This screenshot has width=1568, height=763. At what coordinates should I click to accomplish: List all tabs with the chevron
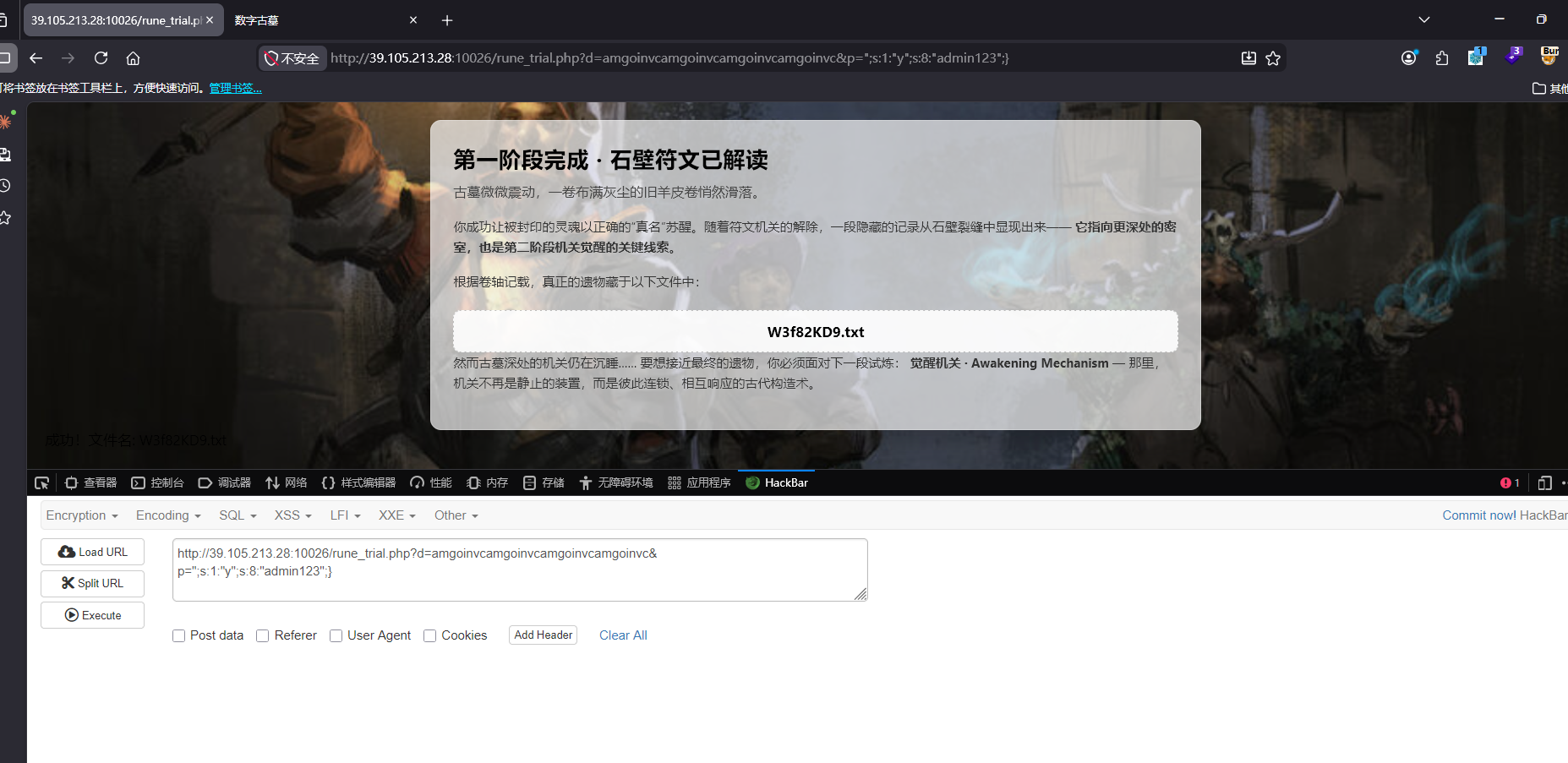pos(1424,19)
